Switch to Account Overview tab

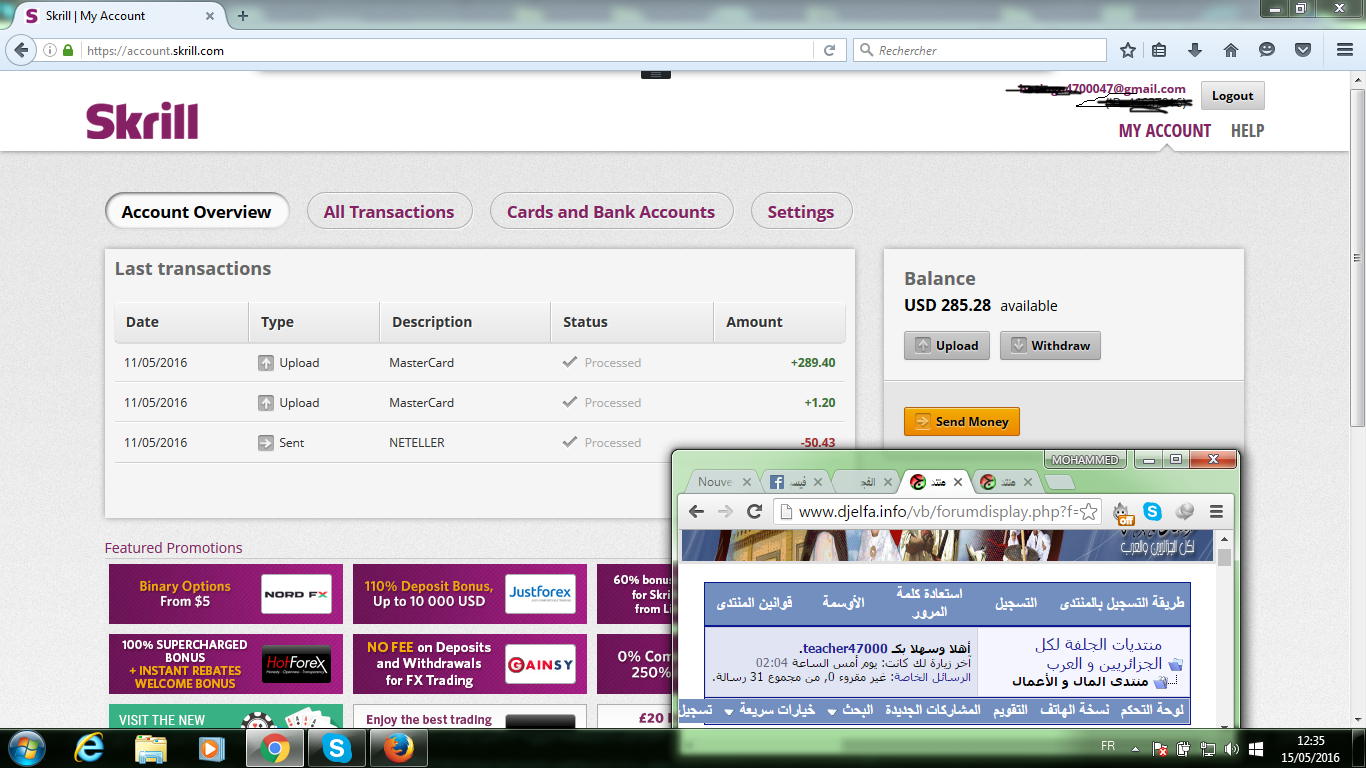(197, 211)
